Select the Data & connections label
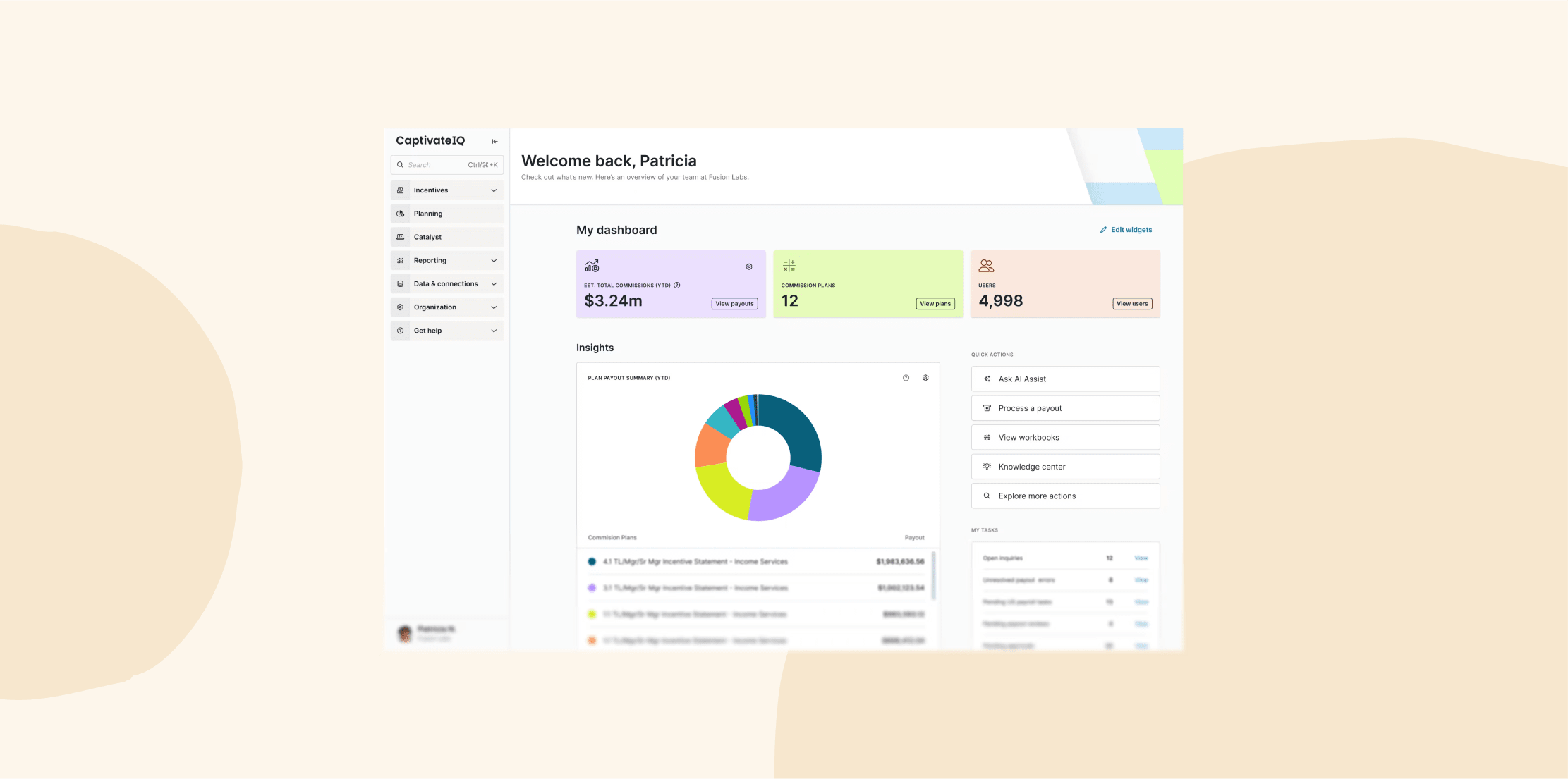Viewport: 1568px width, 779px height. pos(446,284)
